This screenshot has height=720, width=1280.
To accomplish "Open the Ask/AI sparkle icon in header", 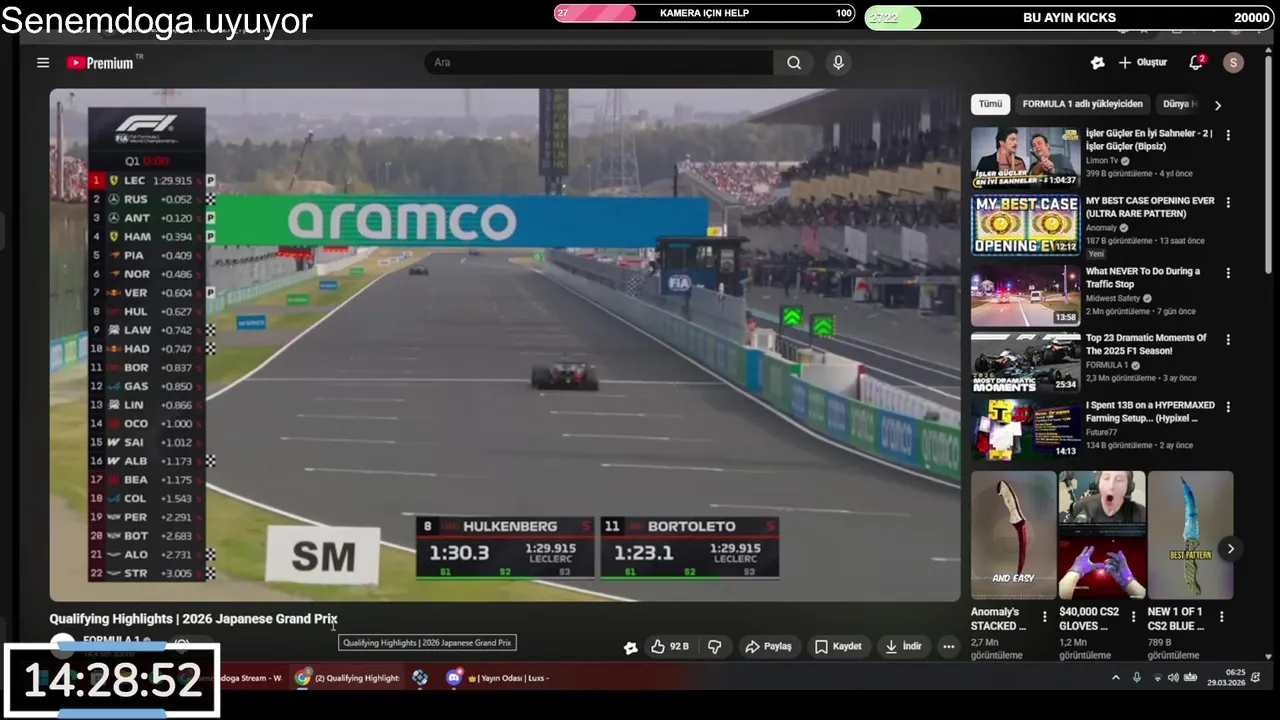I will (1097, 62).
